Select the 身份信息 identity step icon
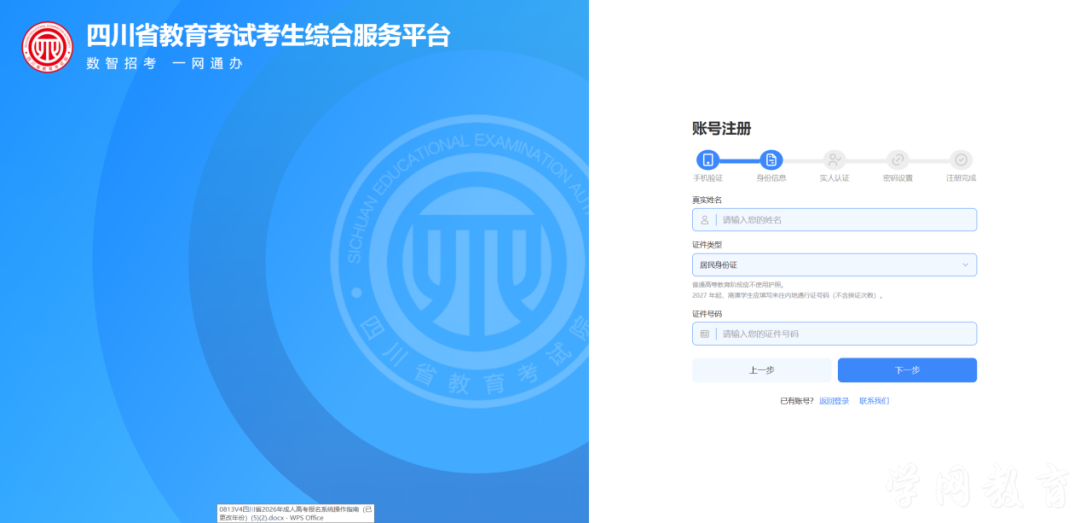The width and height of the screenshot is (1080, 523). 771,161
